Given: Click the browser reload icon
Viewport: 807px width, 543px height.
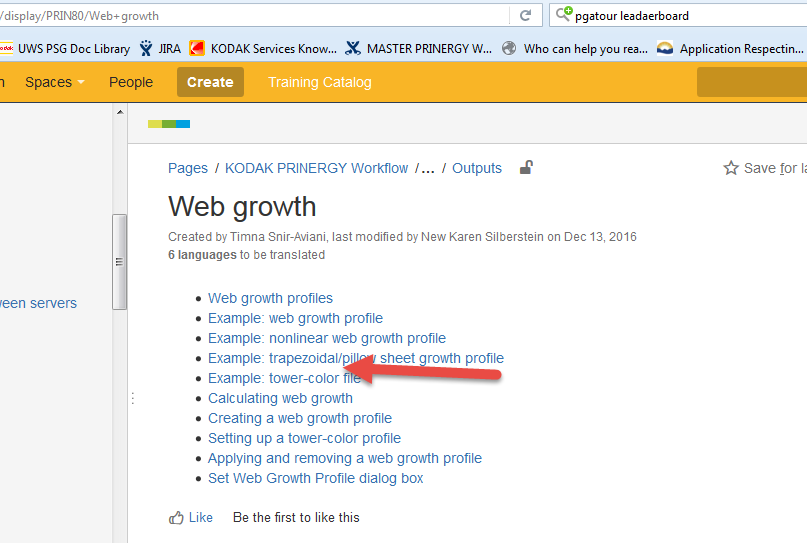Looking at the screenshot, I should click(x=525, y=15).
